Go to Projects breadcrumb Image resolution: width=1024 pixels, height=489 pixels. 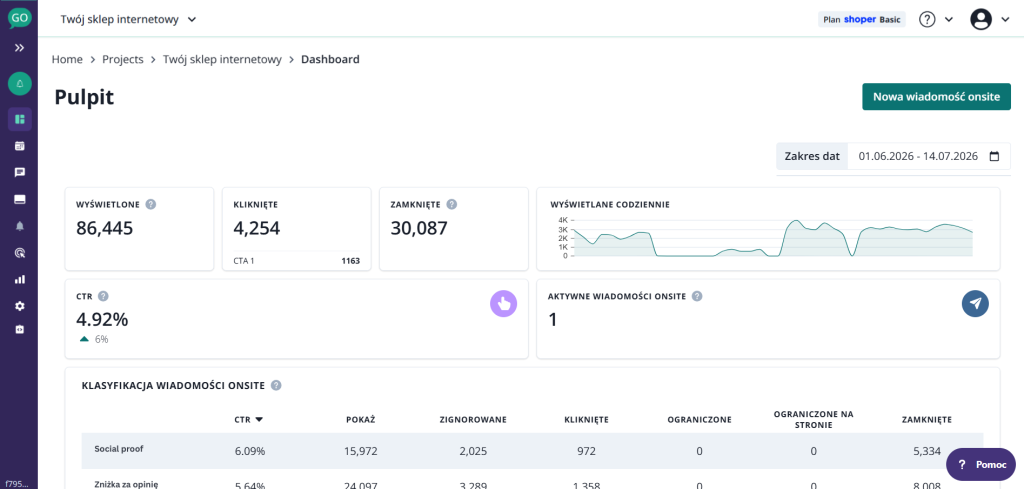click(123, 59)
